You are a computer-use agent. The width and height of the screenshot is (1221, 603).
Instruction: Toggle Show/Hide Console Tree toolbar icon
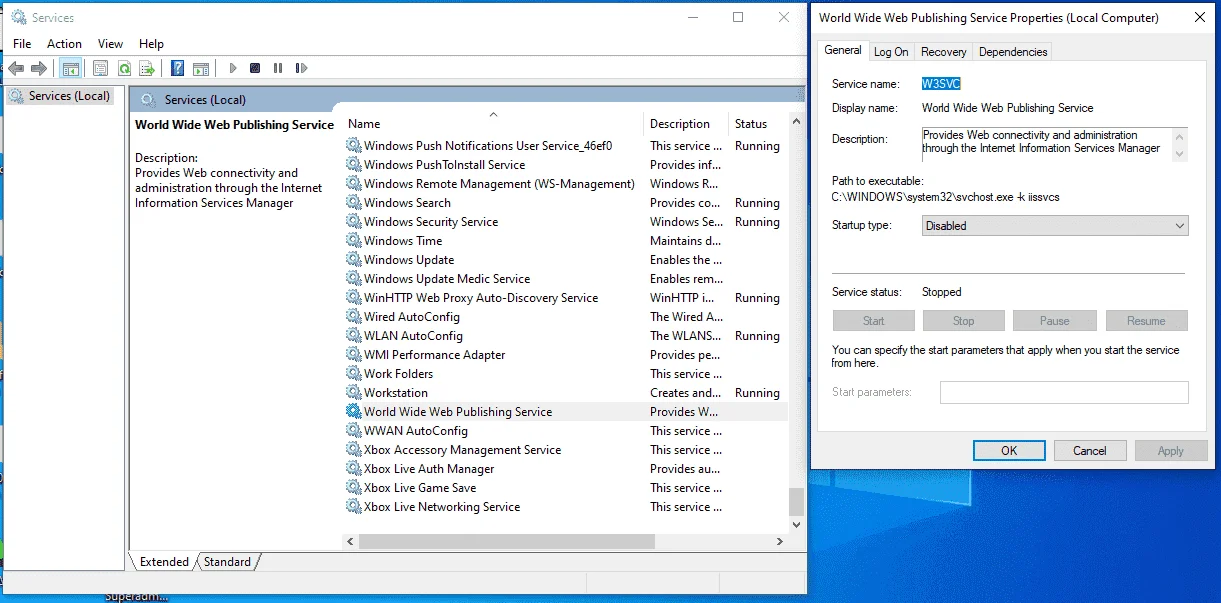70,68
